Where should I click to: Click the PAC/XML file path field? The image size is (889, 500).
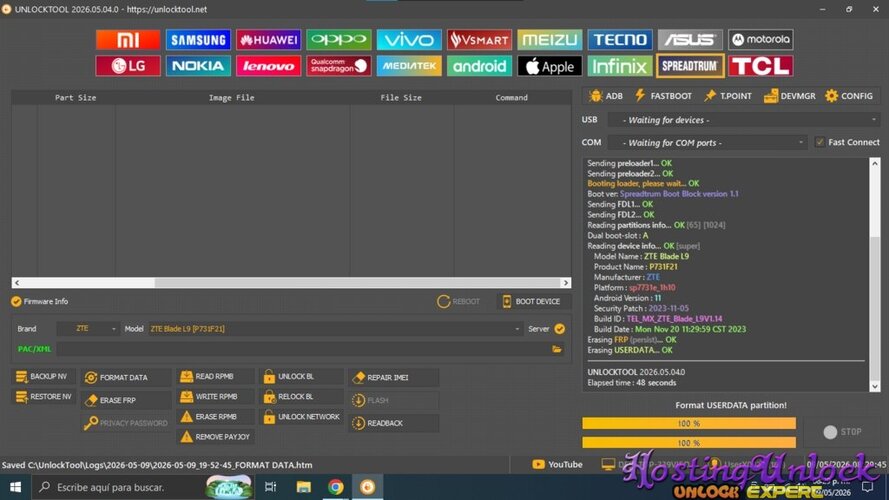pyautogui.click(x=303, y=349)
